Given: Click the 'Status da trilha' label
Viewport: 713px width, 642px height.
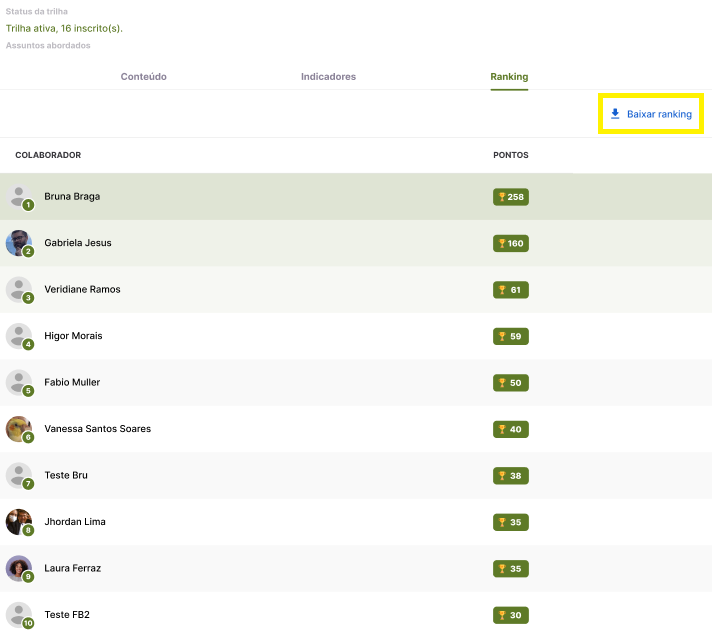Looking at the screenshot, I should tap(36, 11).
